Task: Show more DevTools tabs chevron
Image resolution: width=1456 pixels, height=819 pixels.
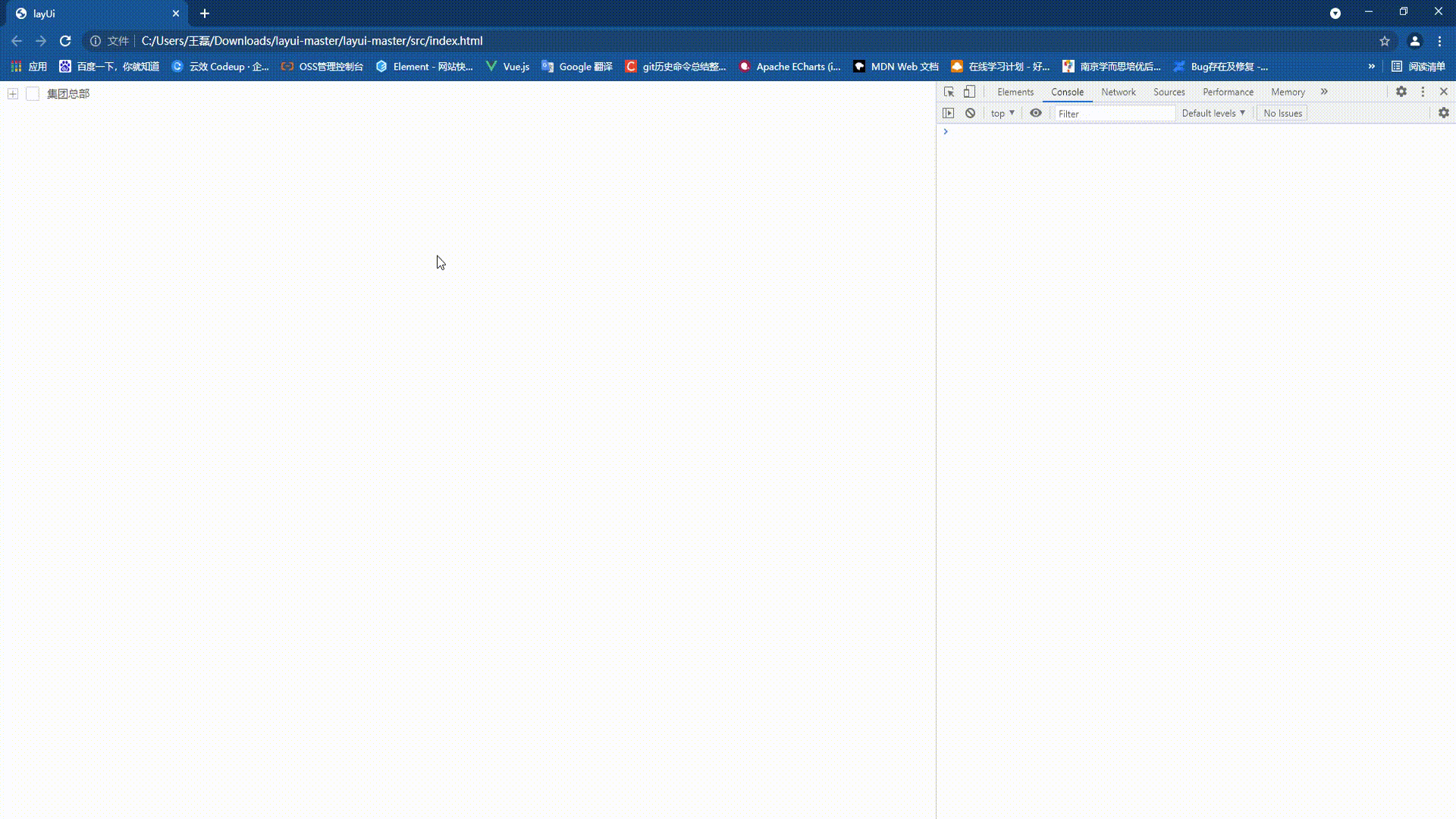Action: 1324,91
